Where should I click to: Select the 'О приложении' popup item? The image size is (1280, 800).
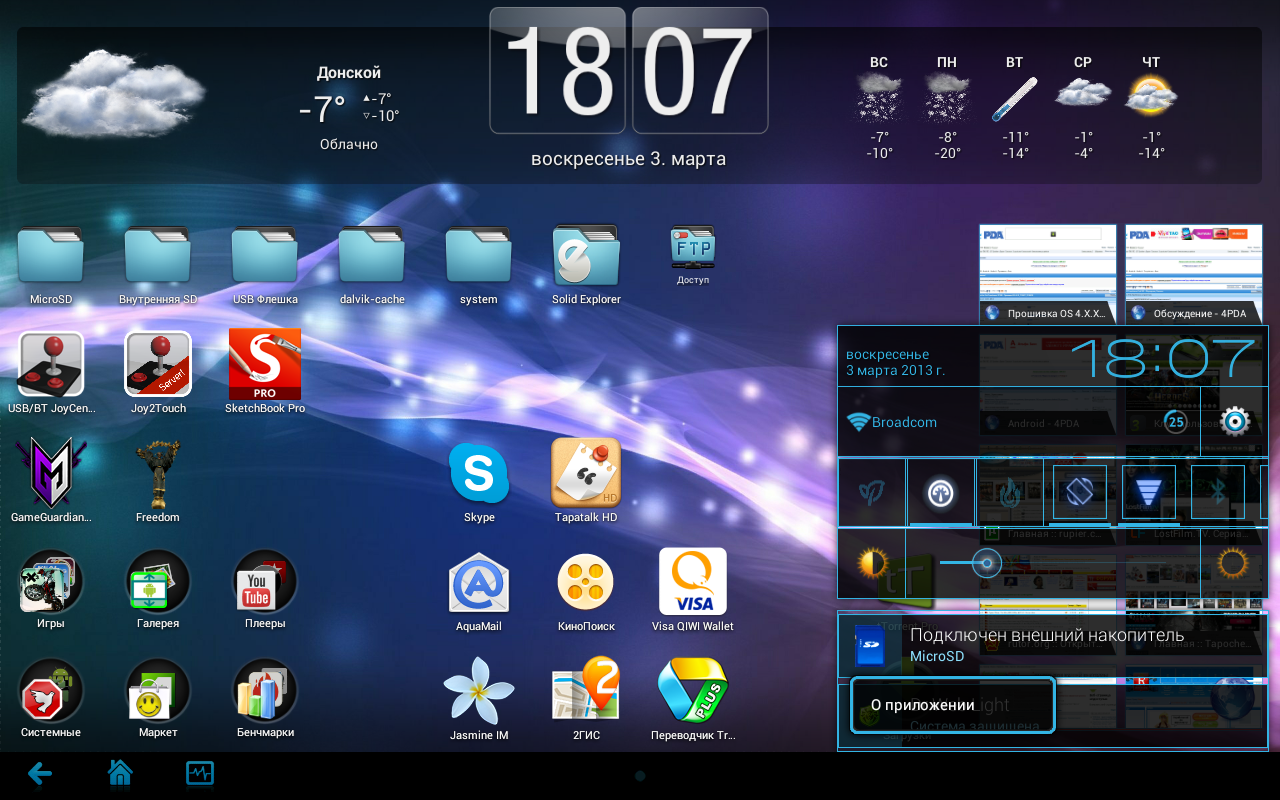(x=952, y=705)
